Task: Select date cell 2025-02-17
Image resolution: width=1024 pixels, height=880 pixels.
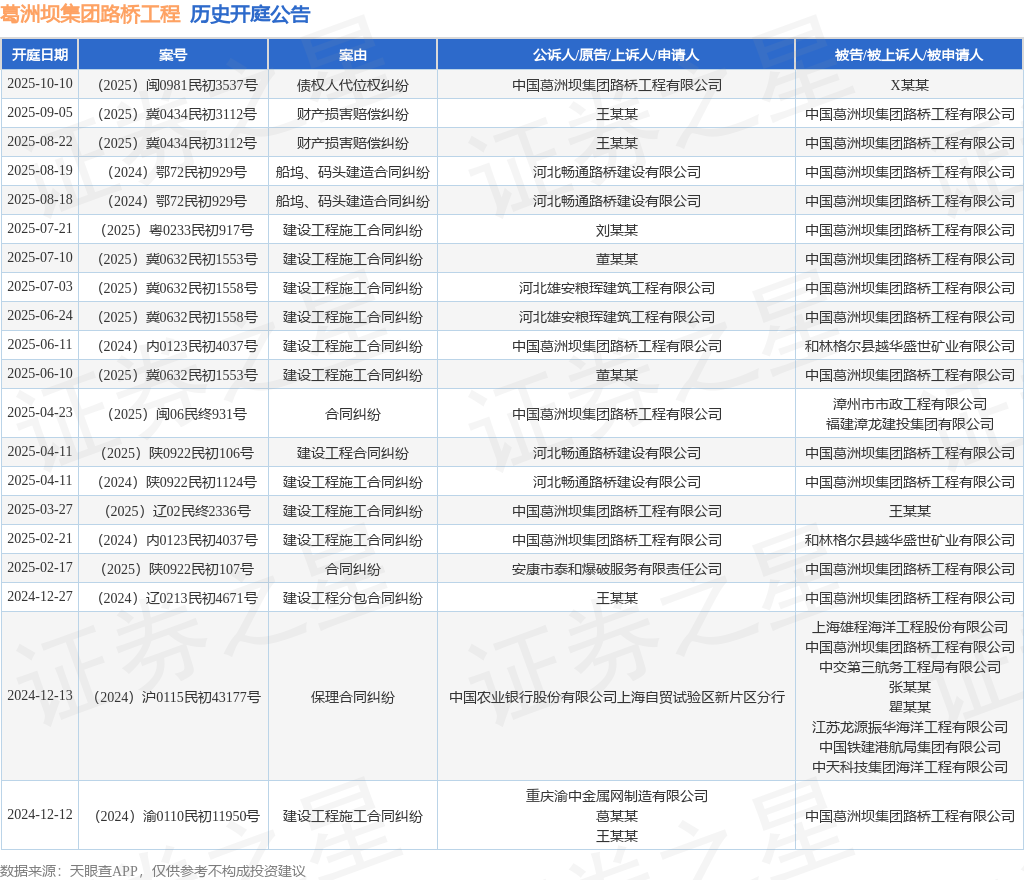Action: pos(40,567)
